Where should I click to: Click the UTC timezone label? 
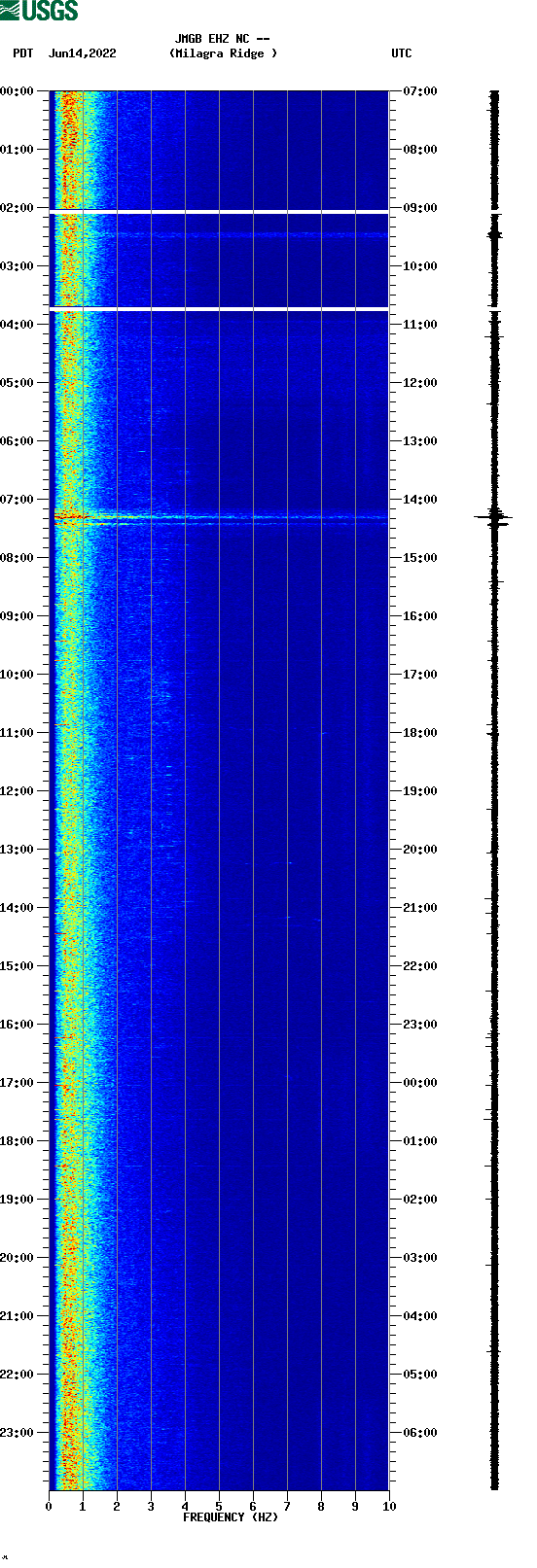pyautogui.click(x=402, y=53)
